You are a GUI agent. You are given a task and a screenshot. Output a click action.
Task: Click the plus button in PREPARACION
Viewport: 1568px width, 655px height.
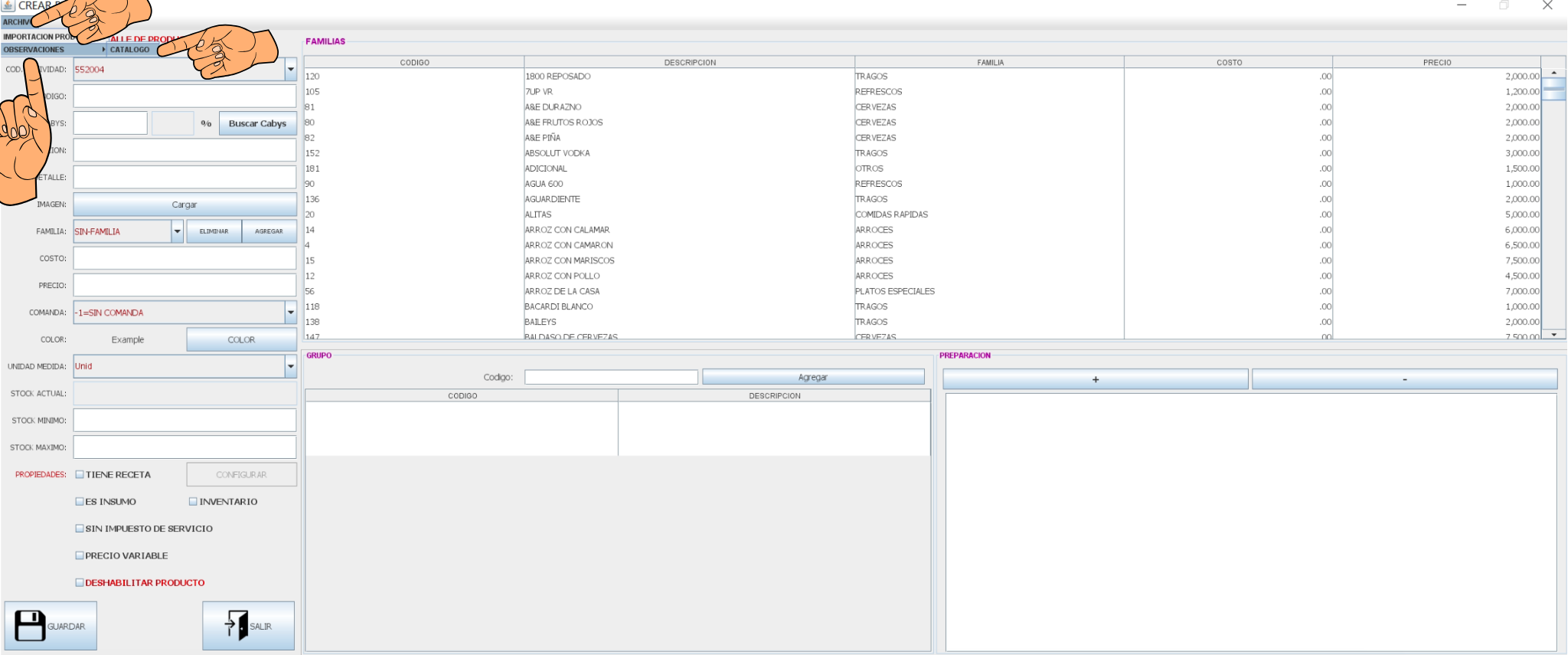pyautogui.click(x=1095, y=379)
